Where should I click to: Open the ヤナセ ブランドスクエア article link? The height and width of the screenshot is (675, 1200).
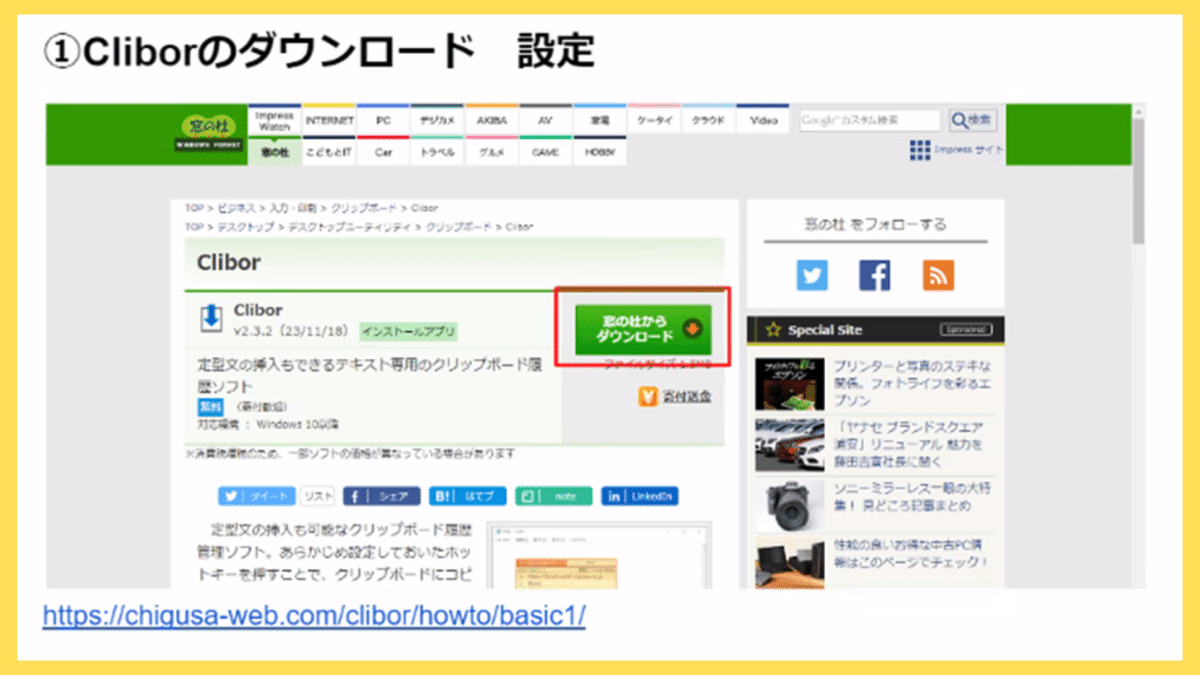tap(911, 444)
